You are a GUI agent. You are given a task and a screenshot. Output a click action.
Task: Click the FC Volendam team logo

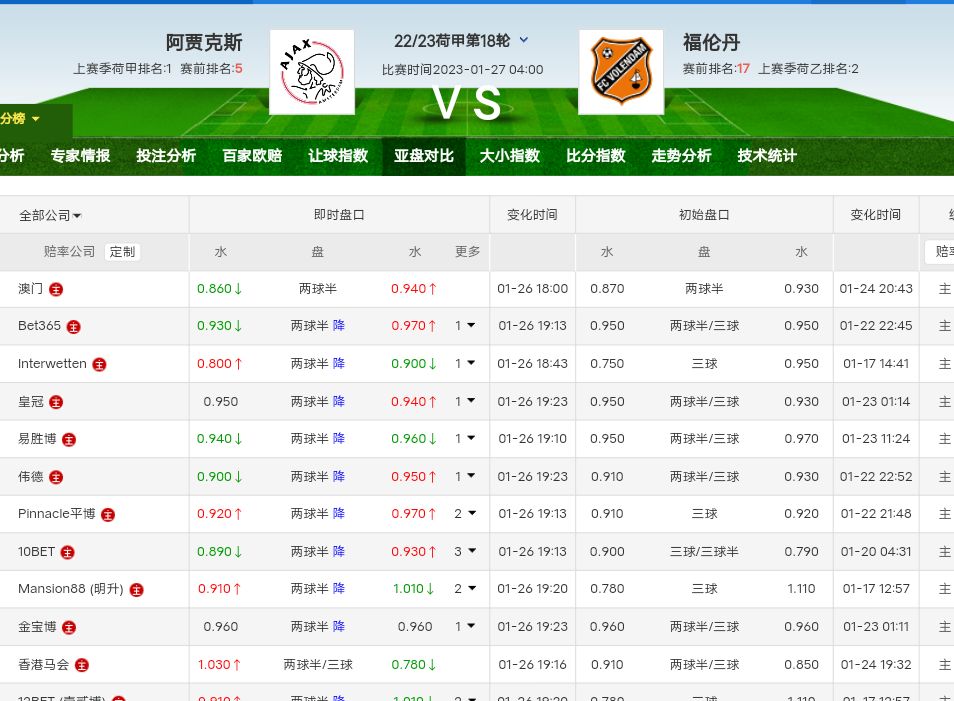pos(620,72)
